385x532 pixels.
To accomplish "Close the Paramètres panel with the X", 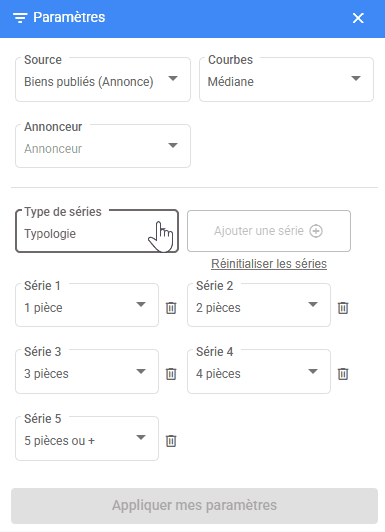I will 358,18.
